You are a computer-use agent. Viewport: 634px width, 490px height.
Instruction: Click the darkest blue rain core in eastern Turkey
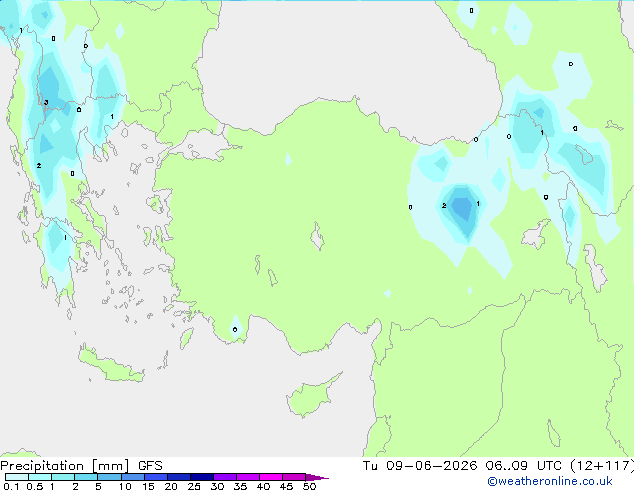(461, 209)
